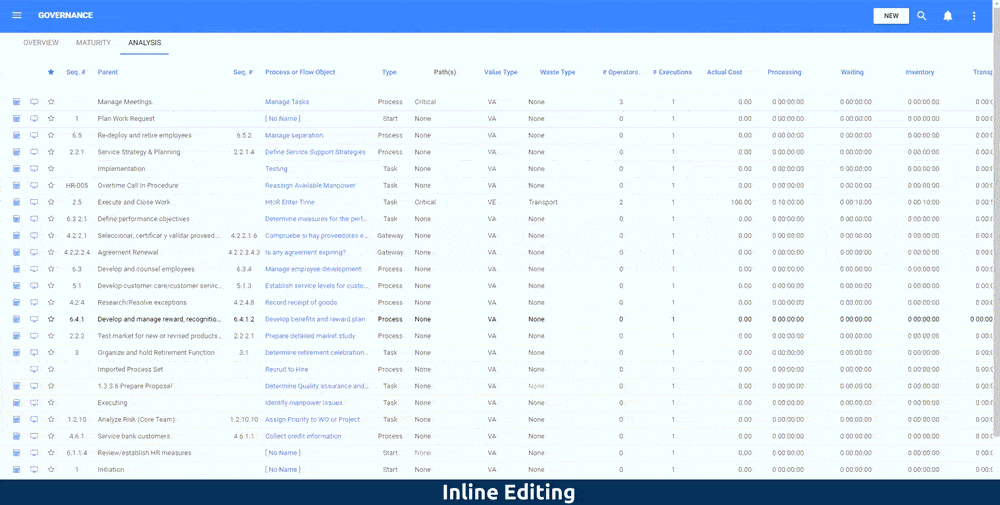The image size is (1000, 505).
Task: Favorite the Overtime Call In Procedure row
Action: pyautogui.click(x=51, y=185)
